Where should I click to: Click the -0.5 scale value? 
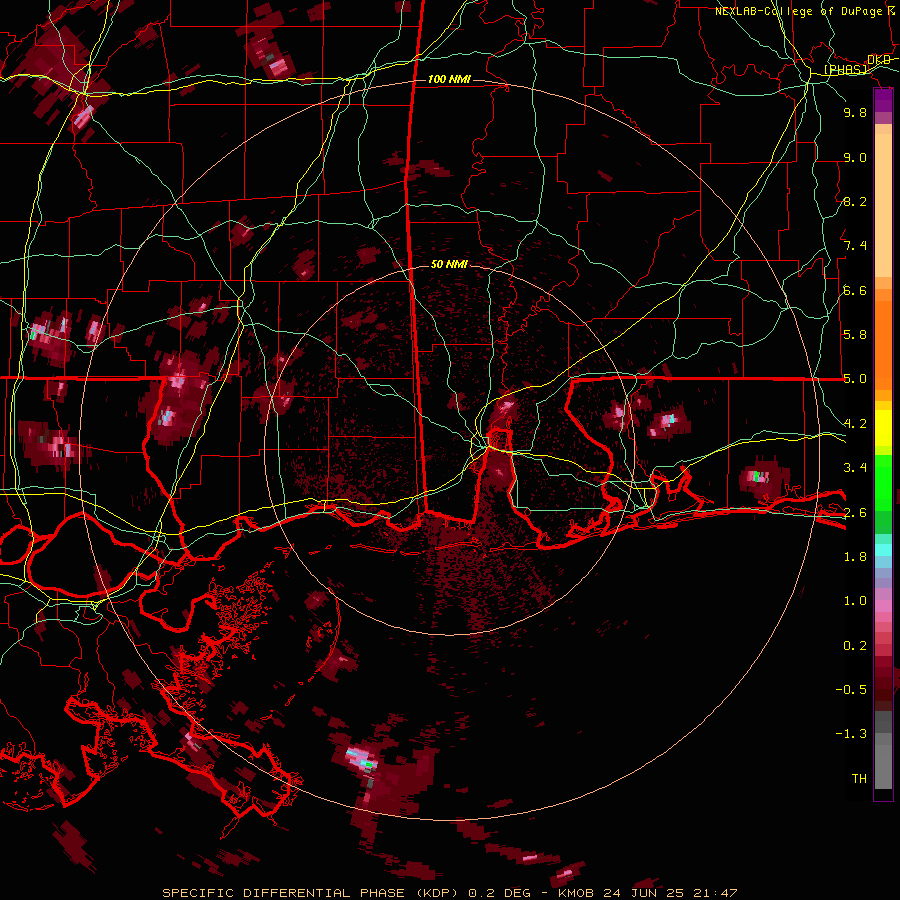click(x=851, y=690)
